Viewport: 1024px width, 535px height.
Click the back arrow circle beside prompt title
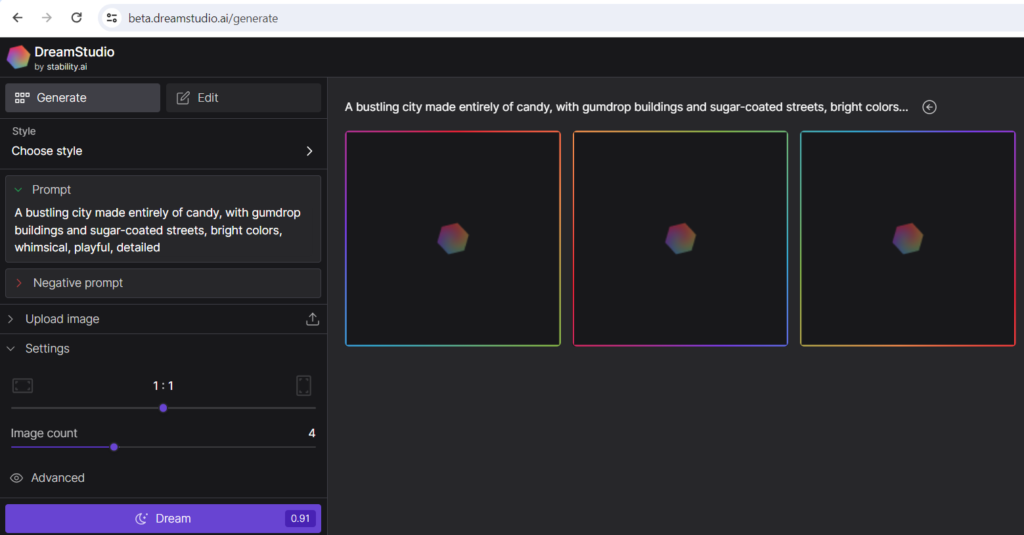(929, 107)
